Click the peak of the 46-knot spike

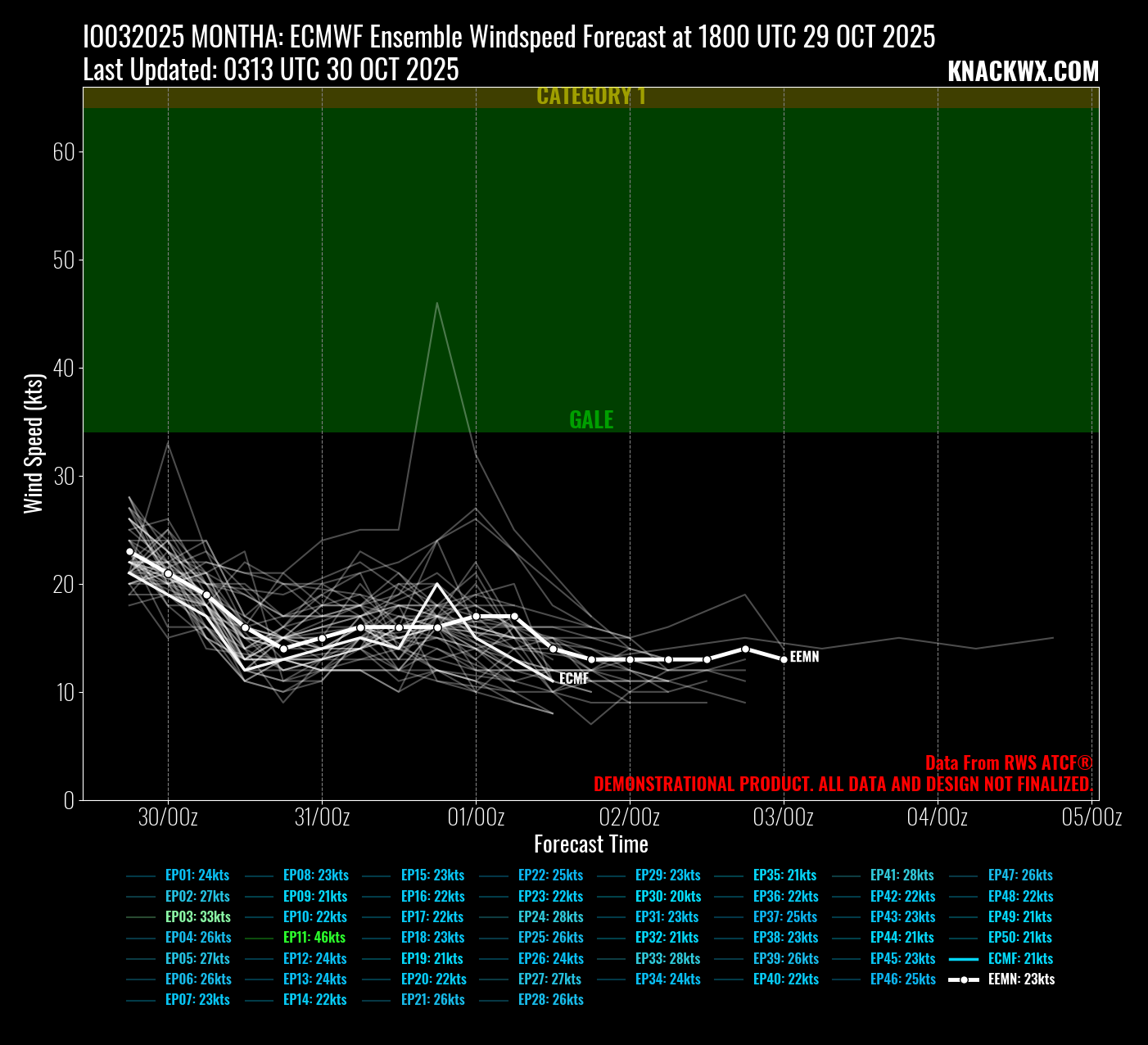click(x=437, y=303)
